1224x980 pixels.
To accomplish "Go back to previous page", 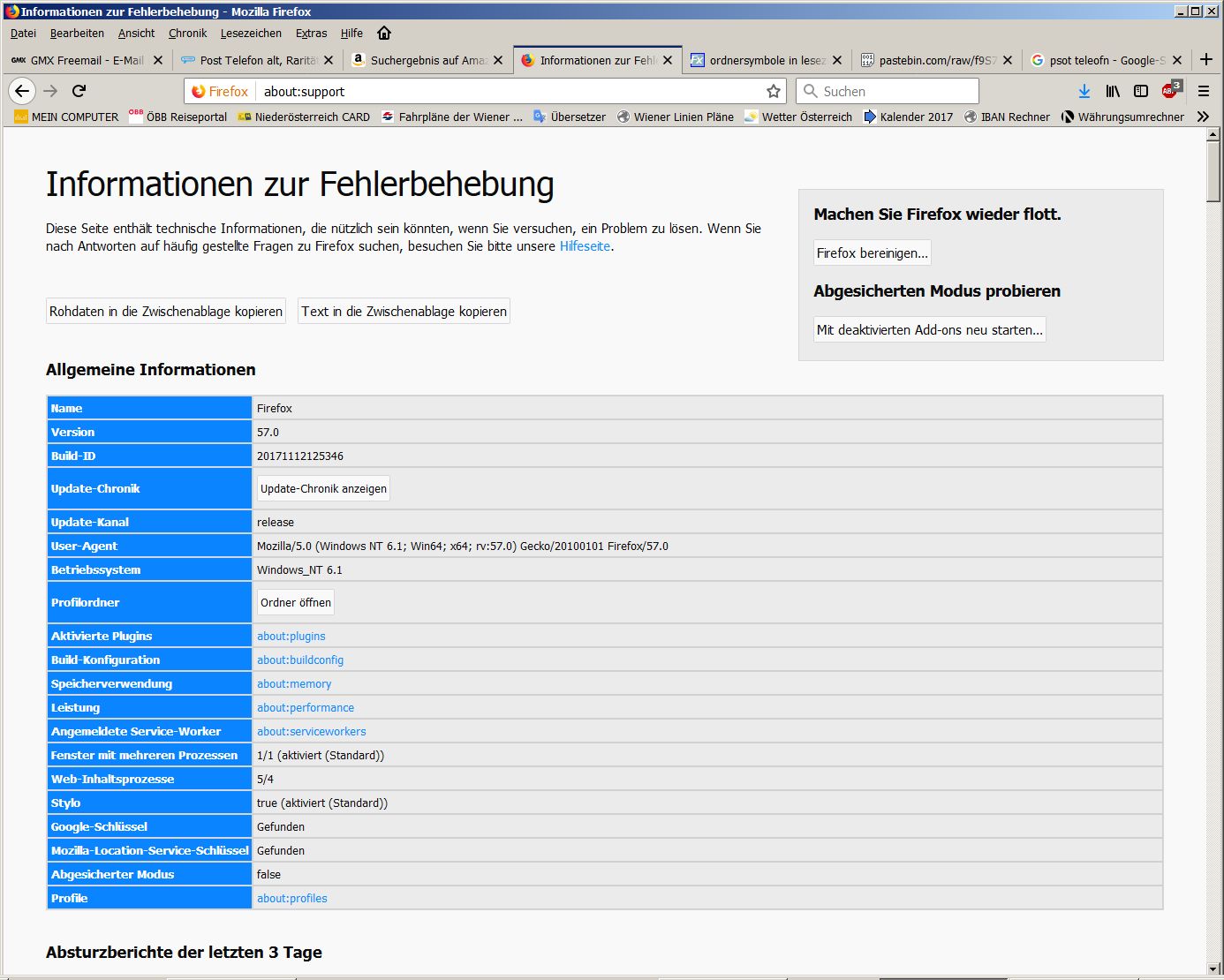I will tap(22, 91).
